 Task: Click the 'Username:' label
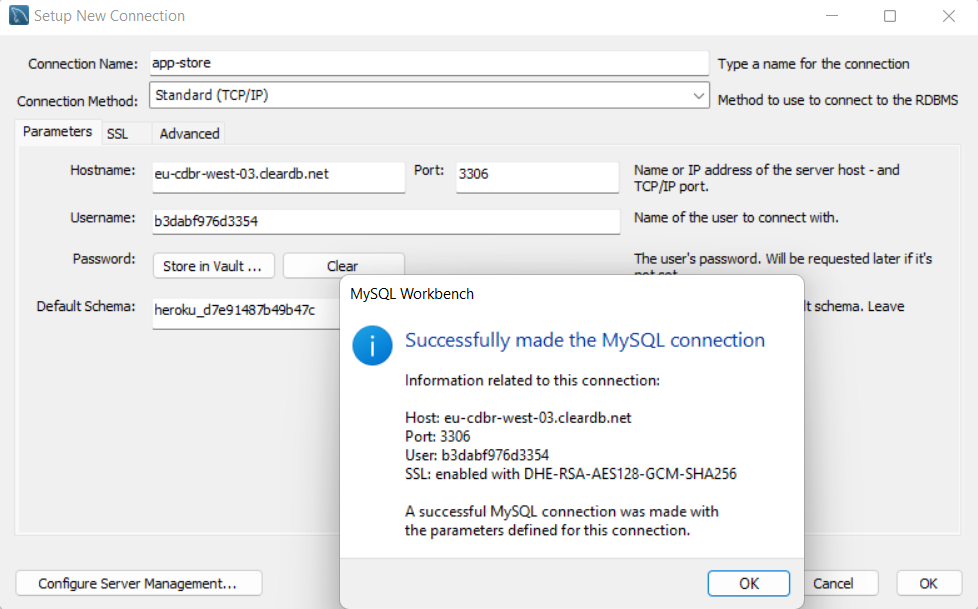102,218
